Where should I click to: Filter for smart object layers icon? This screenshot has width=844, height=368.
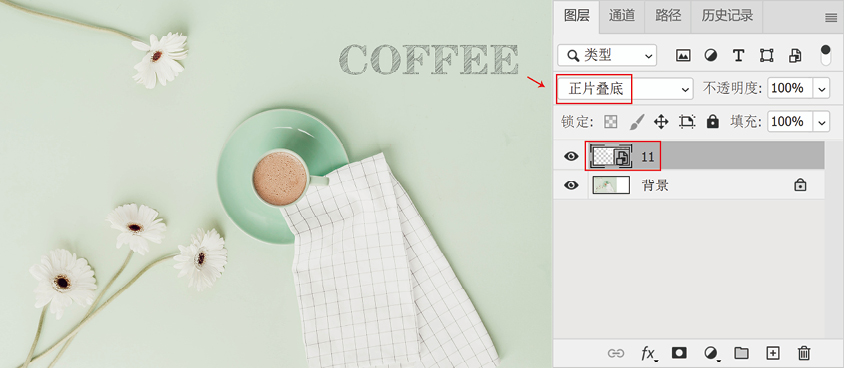coord(795,55)
